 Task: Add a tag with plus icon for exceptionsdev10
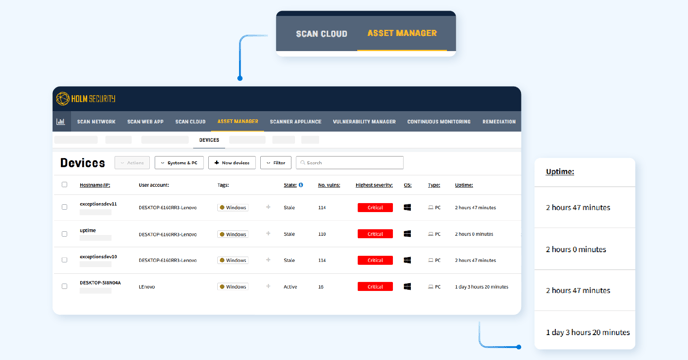pyautogui.click(x=268, y=260)
